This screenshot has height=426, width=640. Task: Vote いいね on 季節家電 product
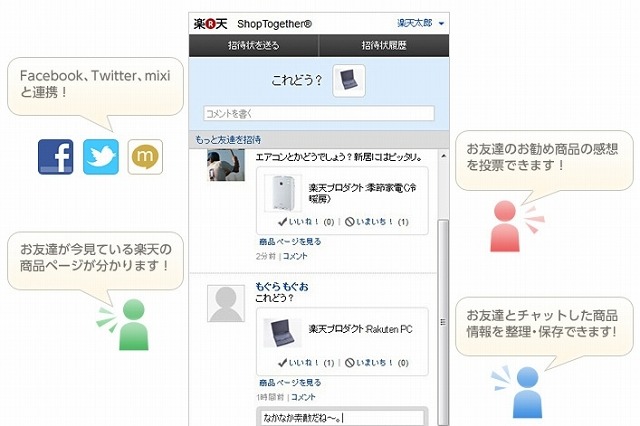306,222
